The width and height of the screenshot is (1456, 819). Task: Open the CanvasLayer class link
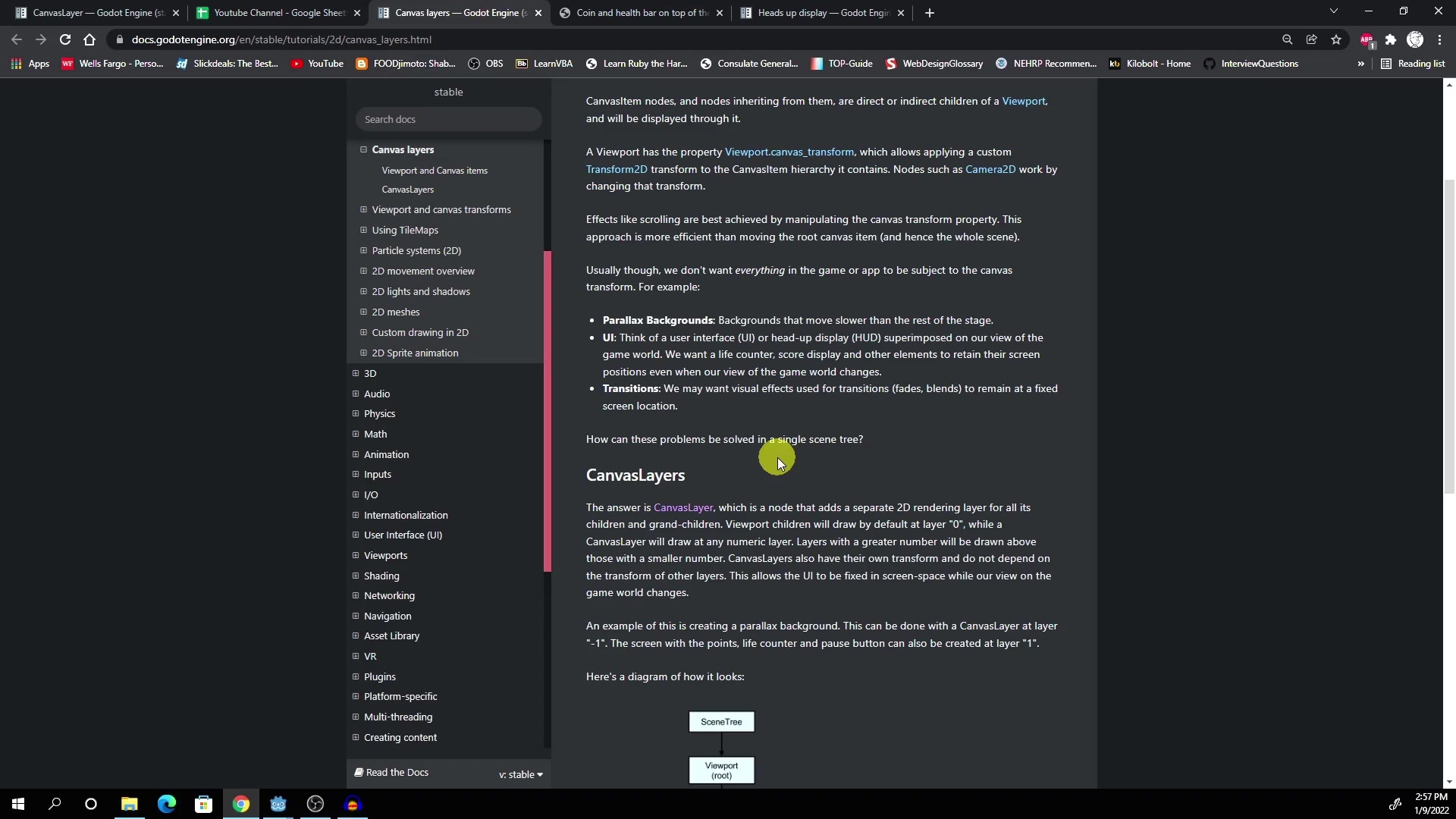point(682,507)
